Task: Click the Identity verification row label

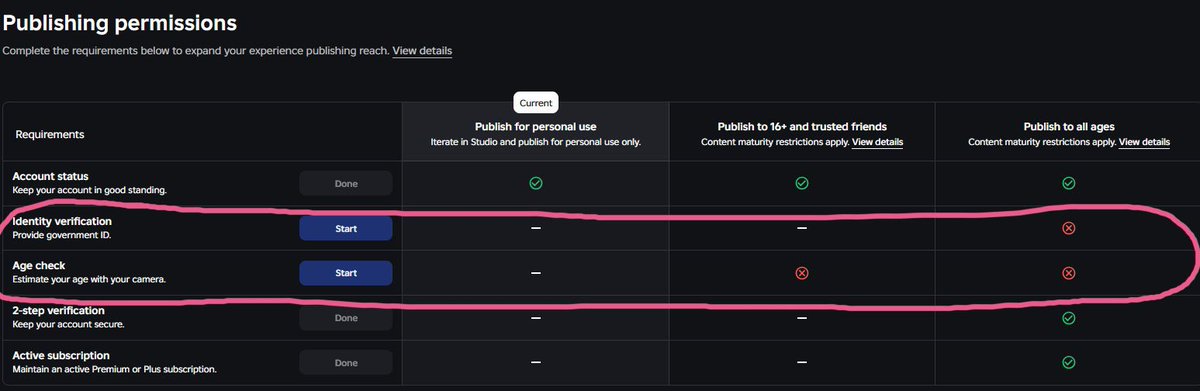Action: (x=62, y=220)
